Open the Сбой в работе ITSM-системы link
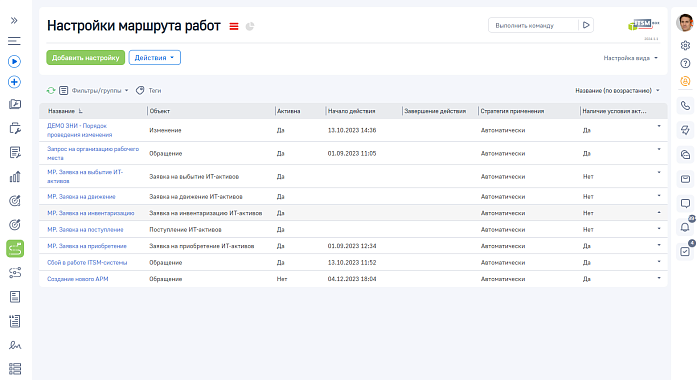 (x=87, y=263)
